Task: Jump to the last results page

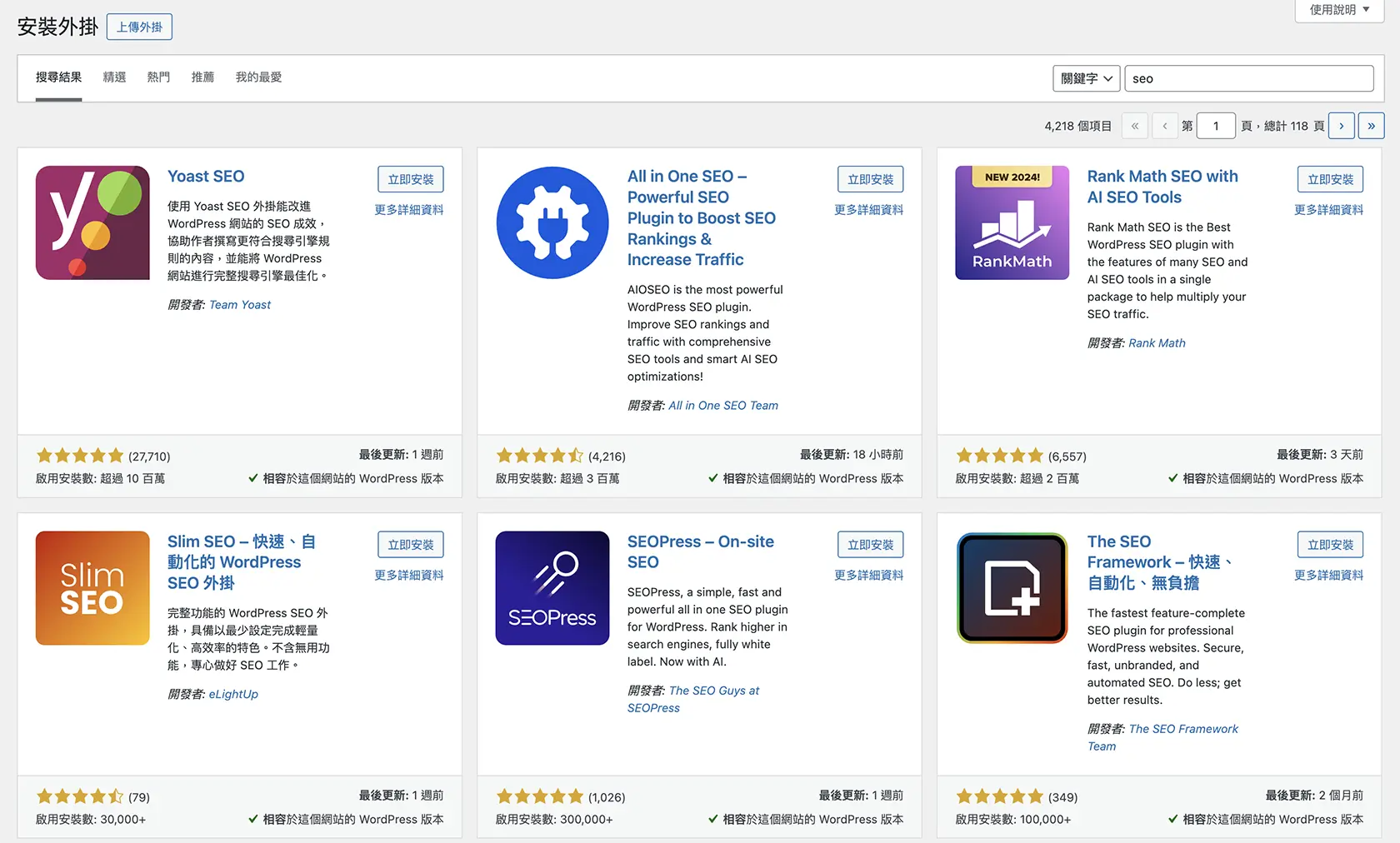Action: (1371, 126)
